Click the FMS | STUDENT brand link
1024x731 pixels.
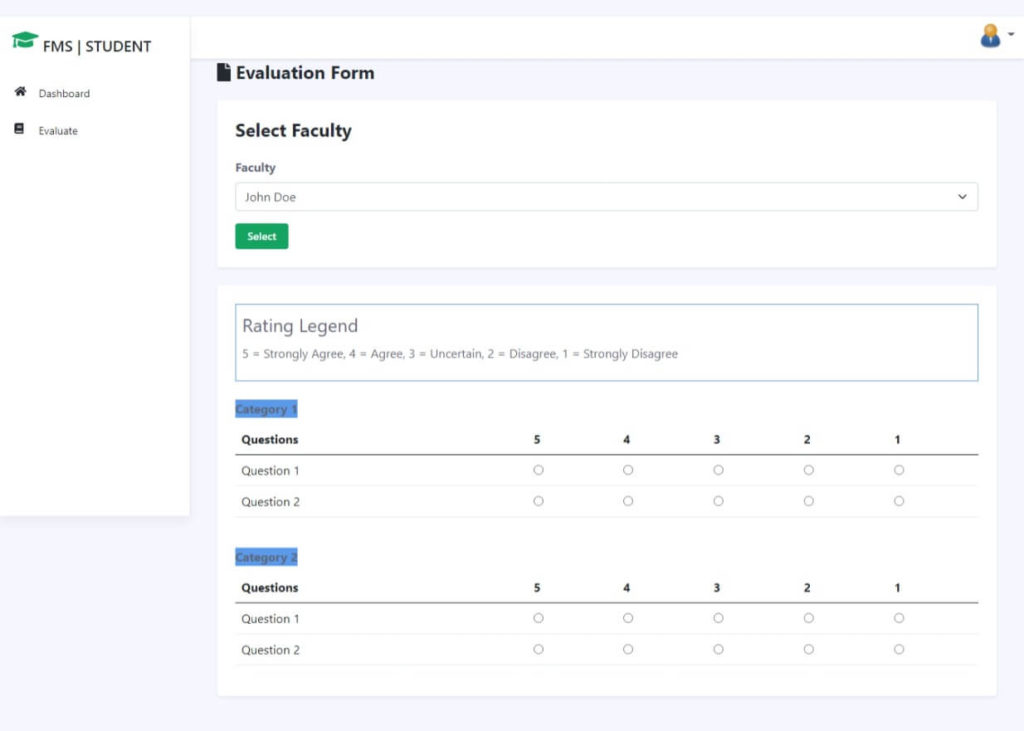[x=96, y=45]
